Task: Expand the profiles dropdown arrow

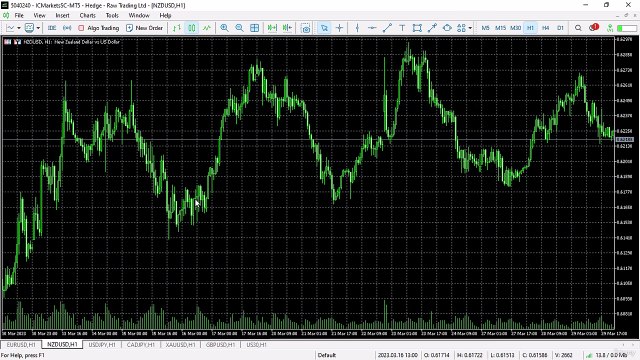Action: (x=38, y=28)
